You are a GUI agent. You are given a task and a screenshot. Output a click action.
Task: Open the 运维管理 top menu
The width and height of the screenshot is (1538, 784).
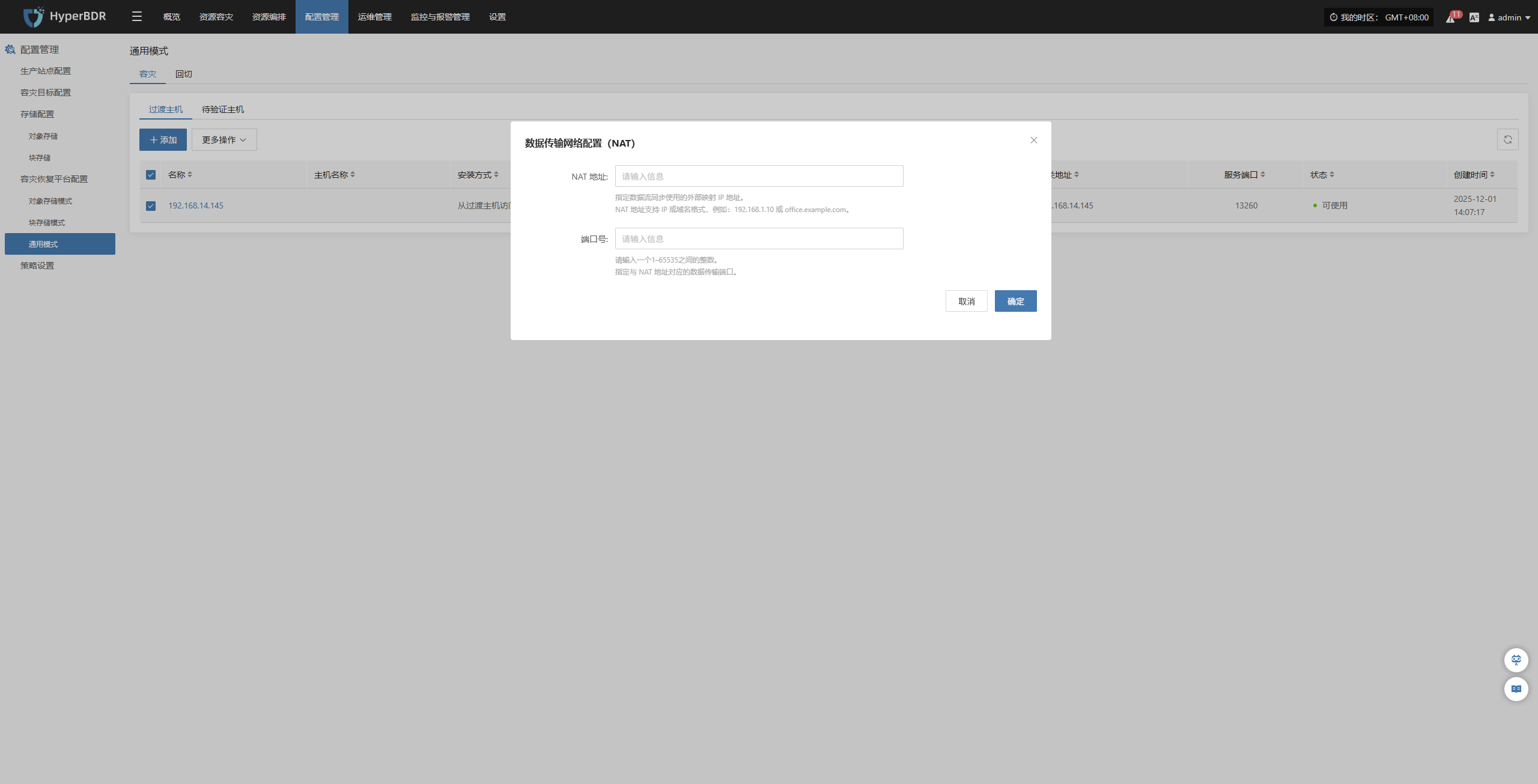pyautogui.click(x=374, y=17)
